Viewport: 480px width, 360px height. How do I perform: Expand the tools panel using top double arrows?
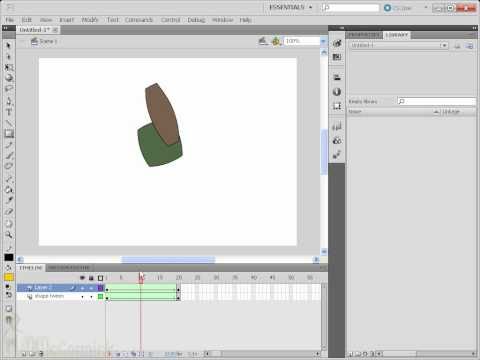(5, 28)
